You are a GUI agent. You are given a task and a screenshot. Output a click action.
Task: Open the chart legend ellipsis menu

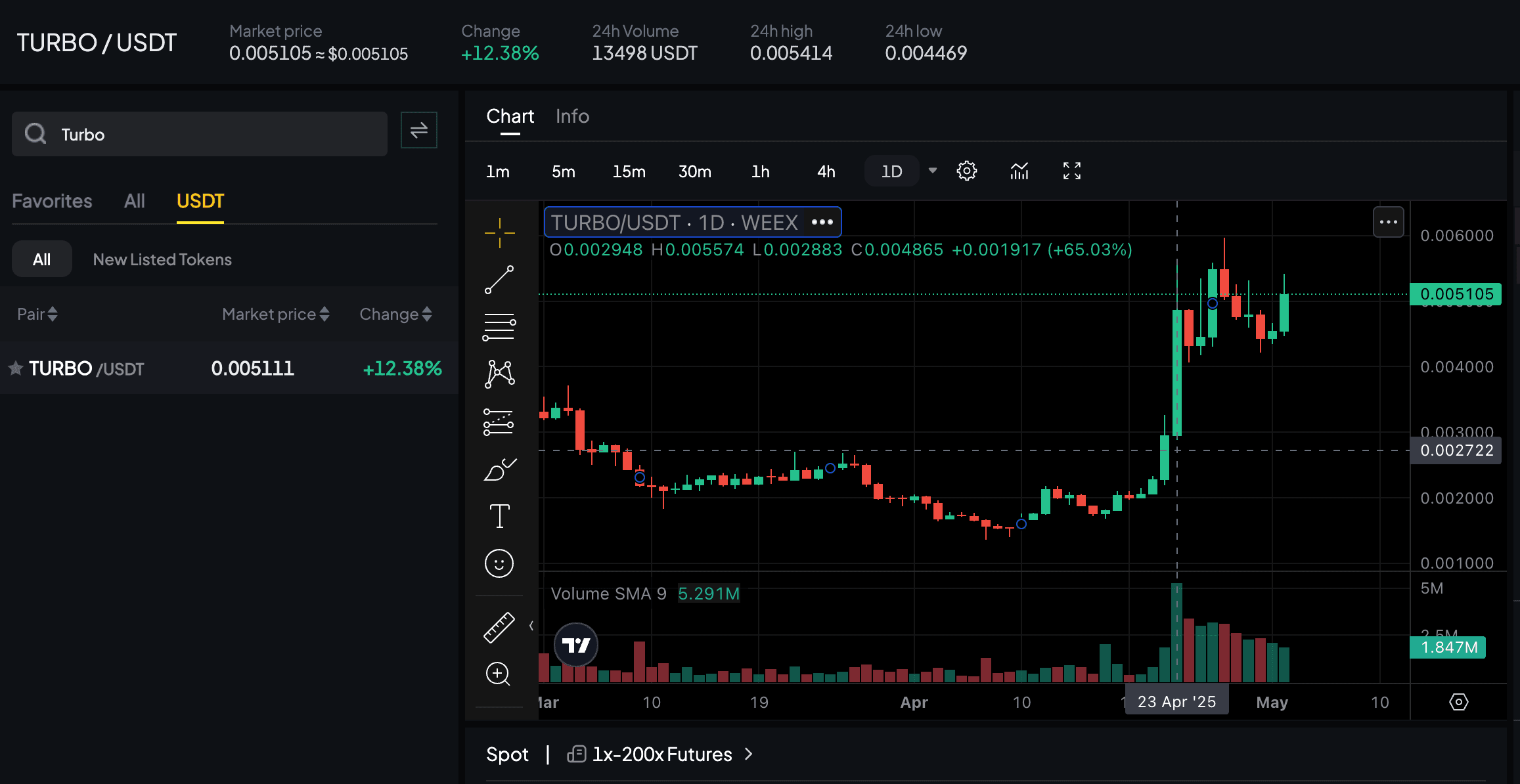click(822, 222)
